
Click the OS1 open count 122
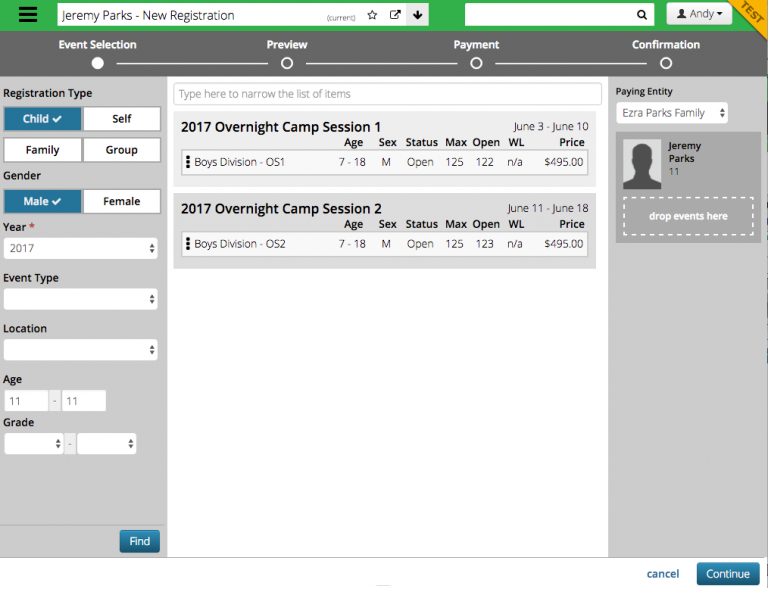[484, 162]
